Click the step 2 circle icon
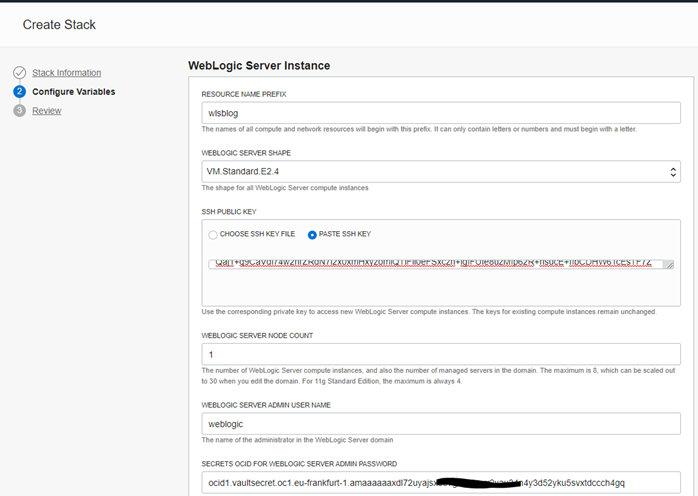 20,92
